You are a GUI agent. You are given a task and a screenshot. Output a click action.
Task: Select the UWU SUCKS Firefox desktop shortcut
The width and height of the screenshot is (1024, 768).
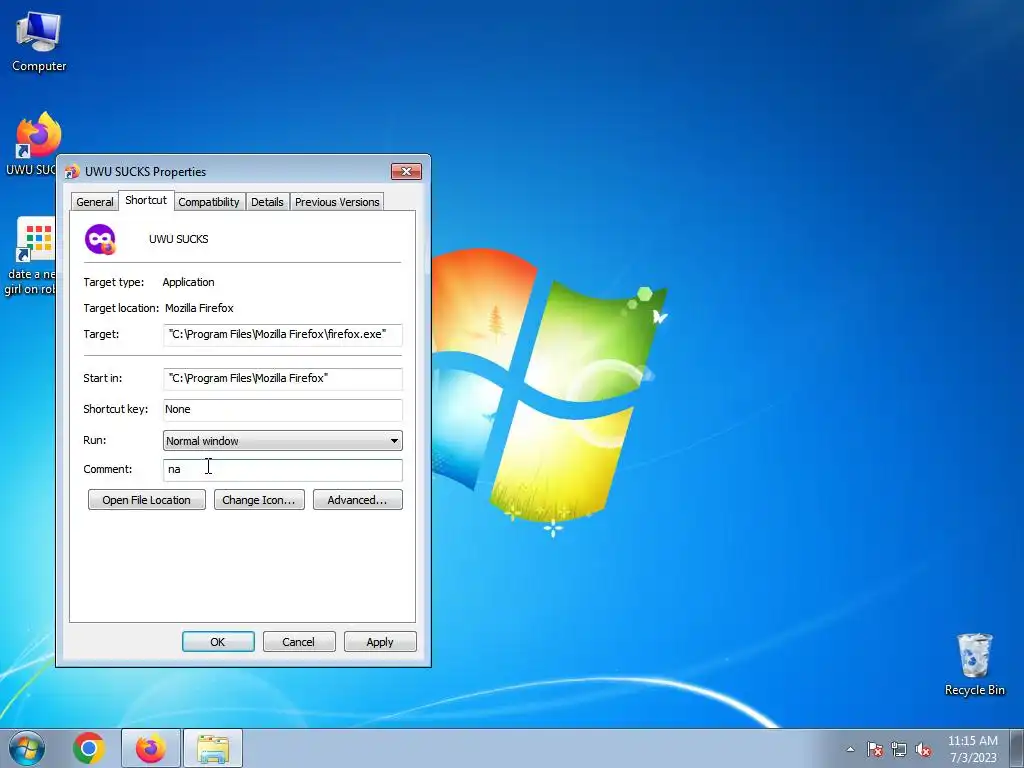(x=34, y=145)
